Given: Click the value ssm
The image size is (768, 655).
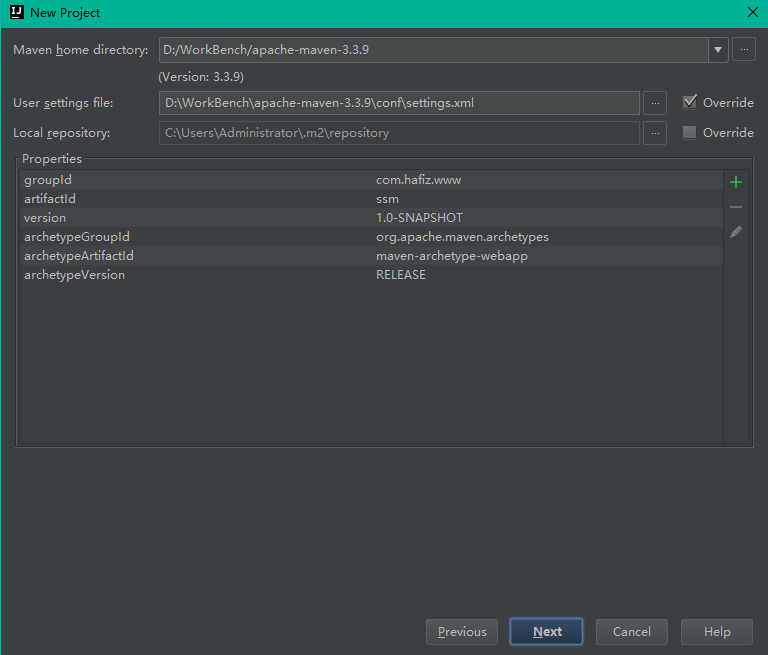Looking at the screenshot, I should (387, 199).
